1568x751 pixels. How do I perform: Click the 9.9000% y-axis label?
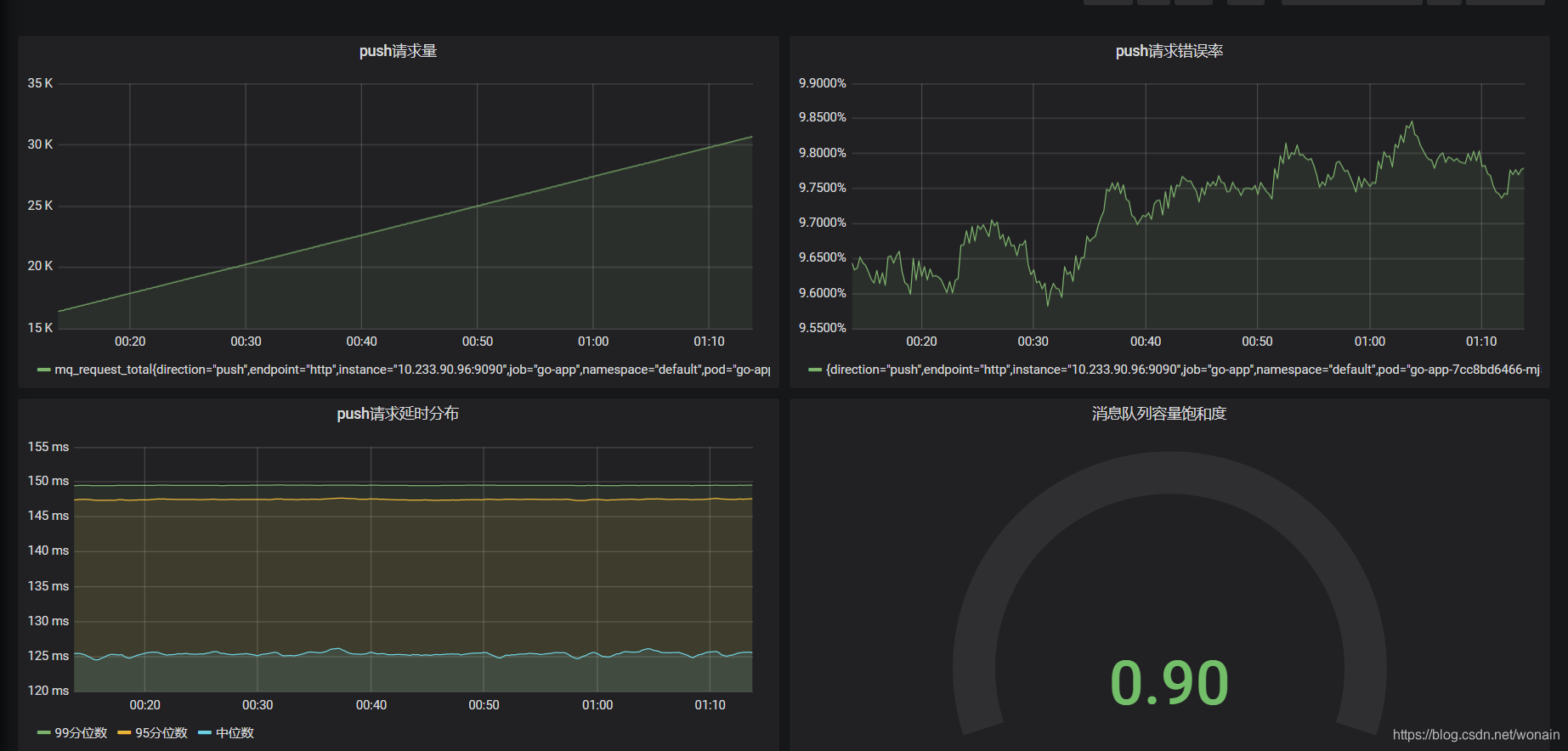(x=823, y=83)
